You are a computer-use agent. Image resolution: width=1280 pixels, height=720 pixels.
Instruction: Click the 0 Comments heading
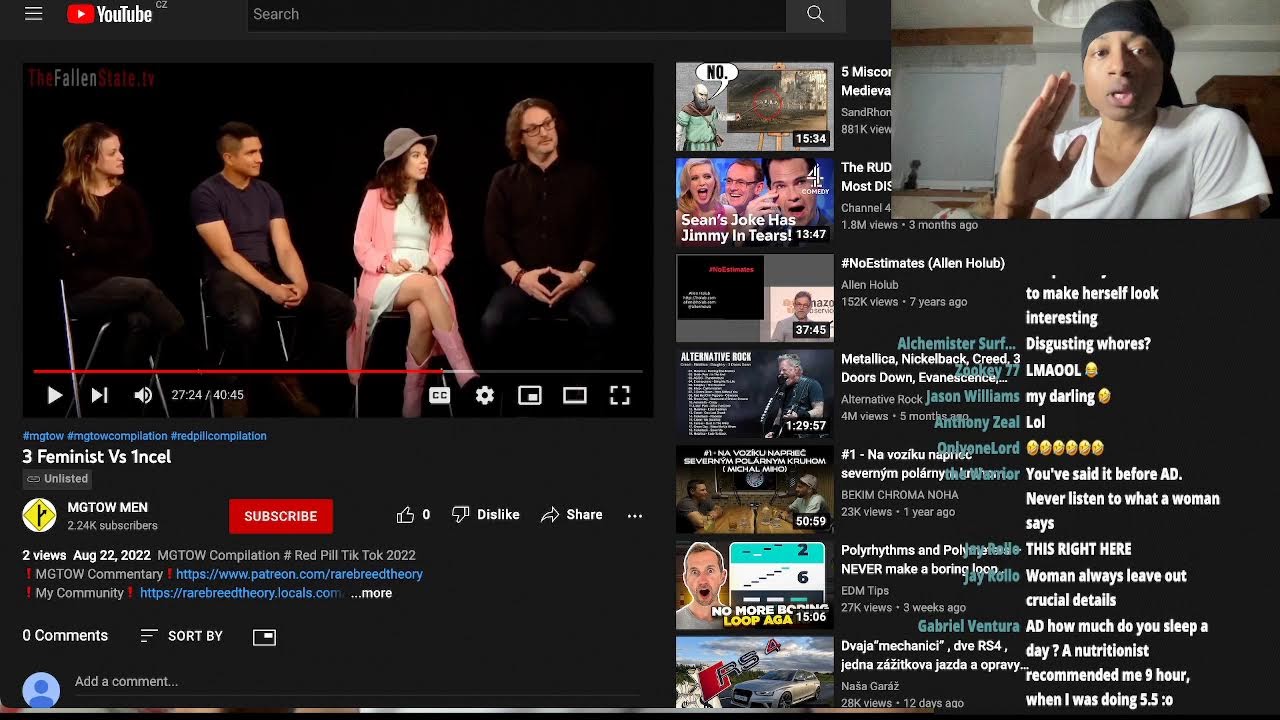65,636
